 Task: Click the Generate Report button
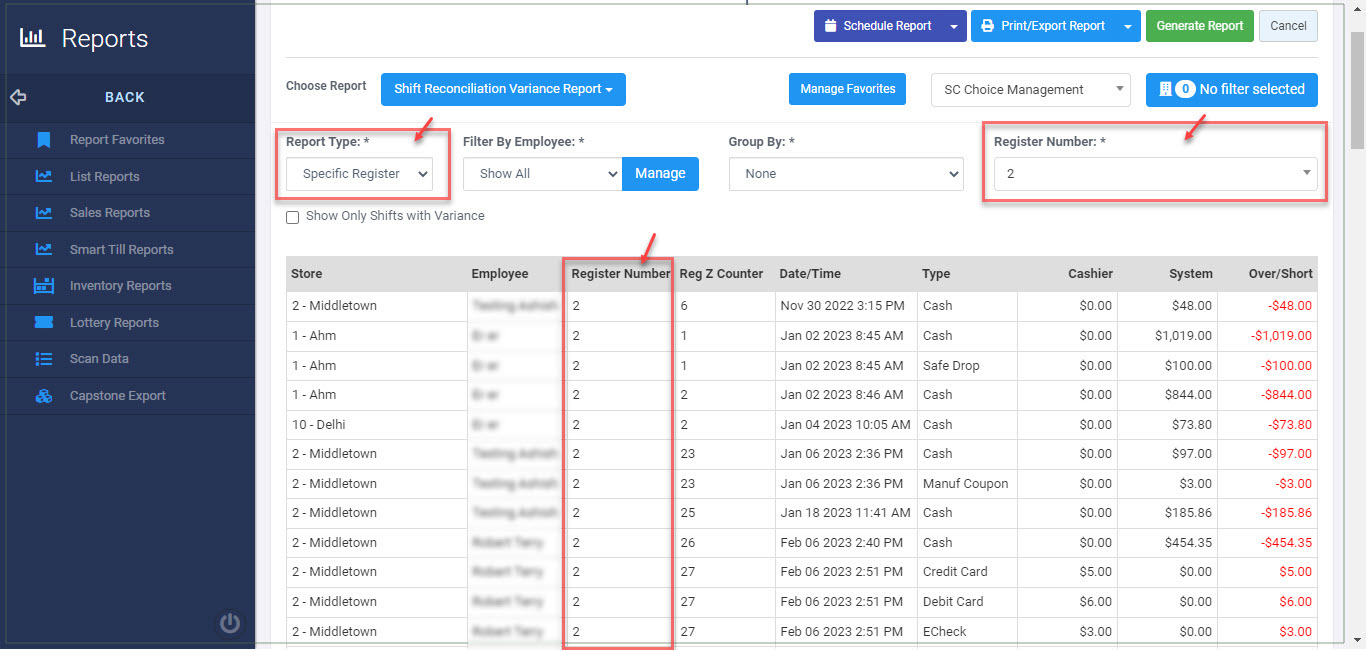[1199, 26]
